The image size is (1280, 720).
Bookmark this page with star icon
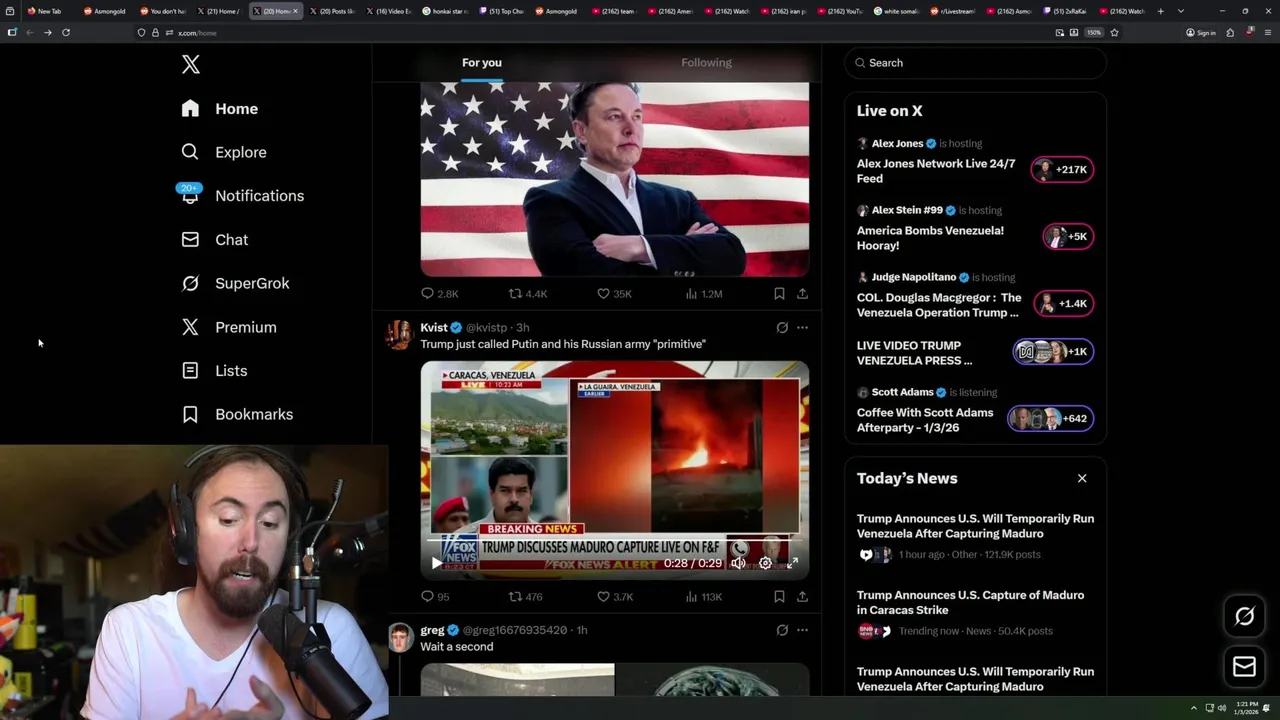point(1114,32)
